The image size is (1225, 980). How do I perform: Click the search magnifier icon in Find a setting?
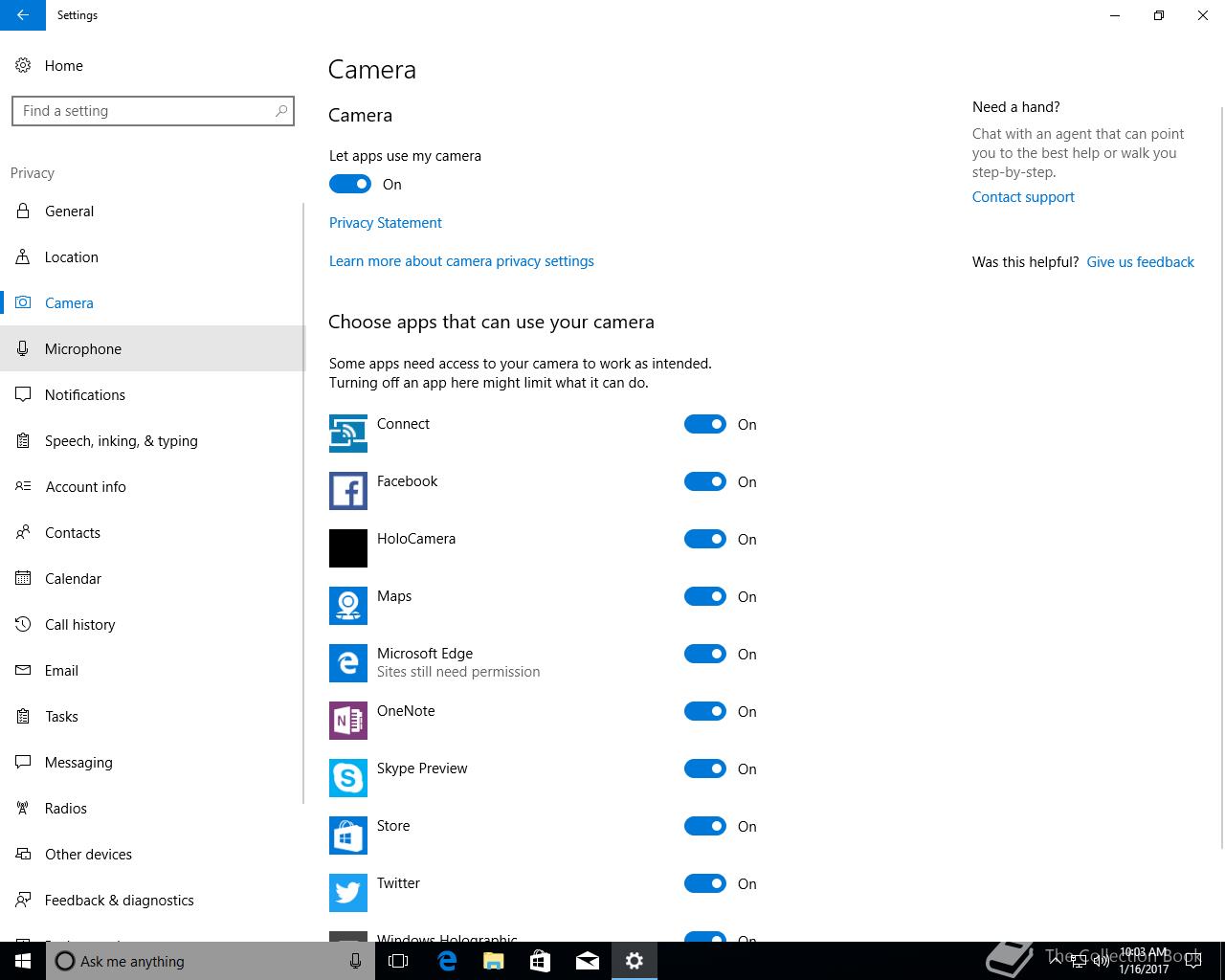pyautogui.click(x=281, y=111)
